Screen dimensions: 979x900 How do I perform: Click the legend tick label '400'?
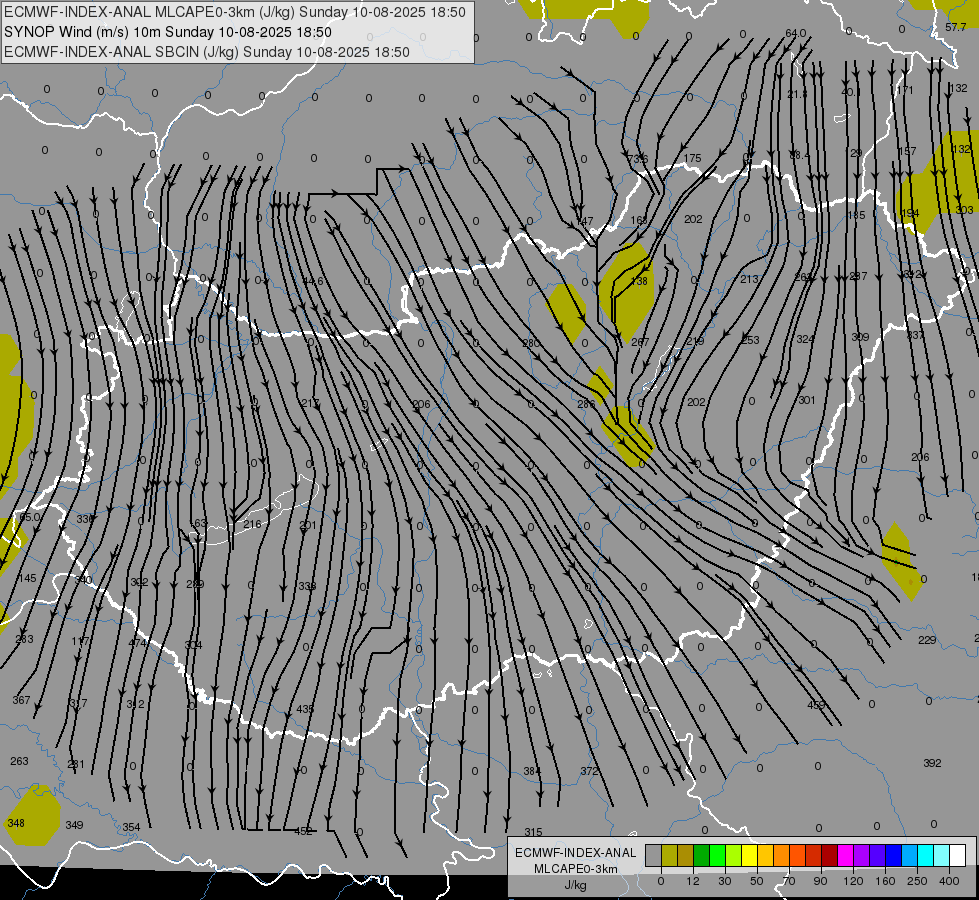[949, 882]
